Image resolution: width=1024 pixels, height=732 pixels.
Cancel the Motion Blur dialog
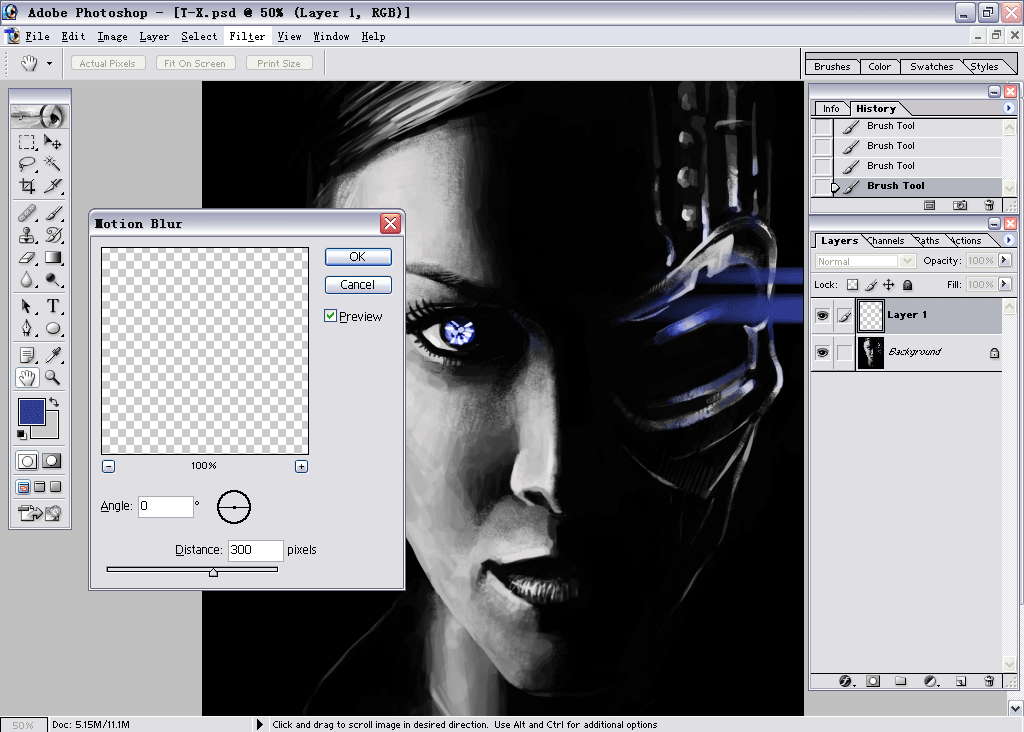coord(358,285)
